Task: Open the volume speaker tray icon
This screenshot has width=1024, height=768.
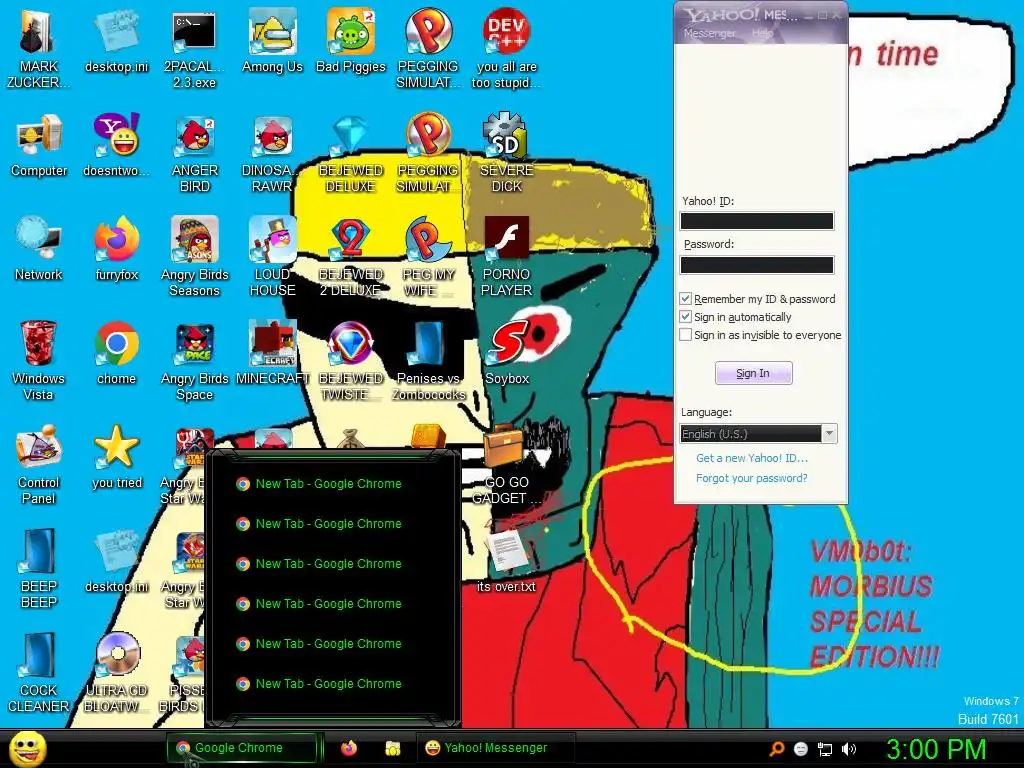Action: click(x=849, y=749)
